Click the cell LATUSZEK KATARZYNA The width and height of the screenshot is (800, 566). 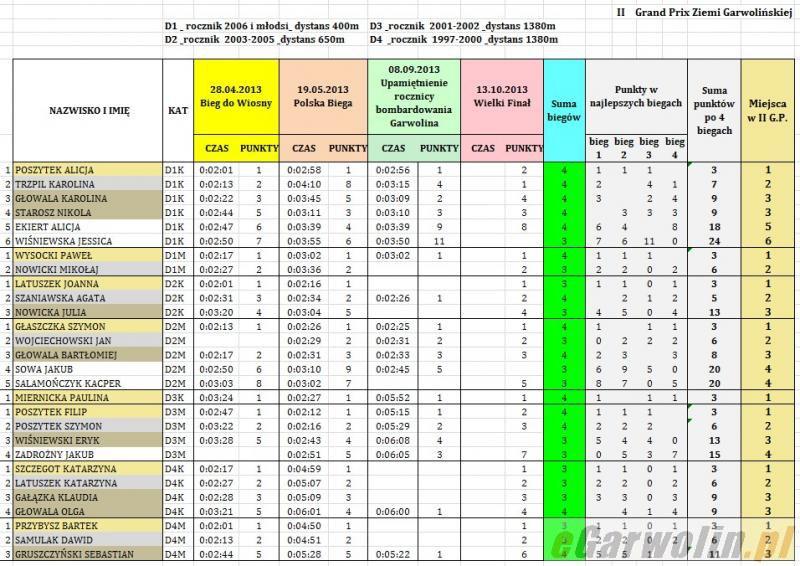(88, 483)
